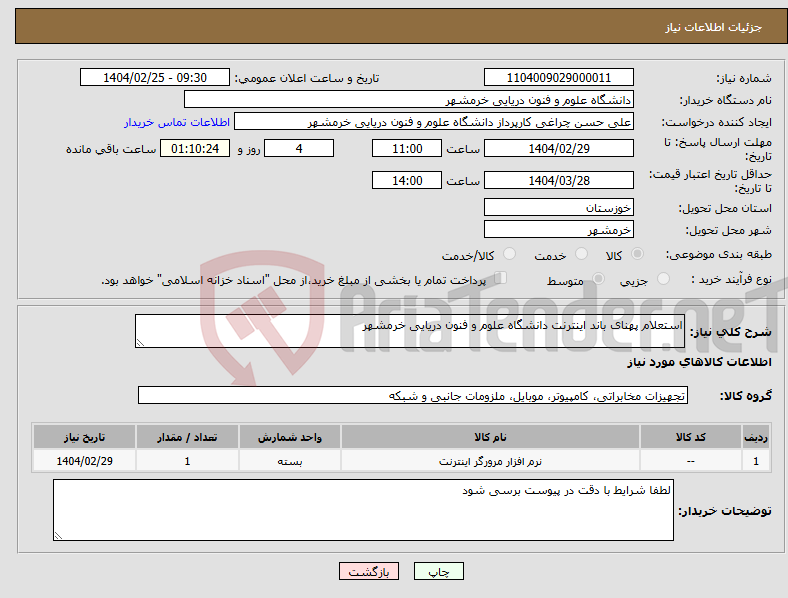Click the شماره نیاز field 1104009029000011
The height and width of the screenshot is (598, 788).
(x=558, y=78)
